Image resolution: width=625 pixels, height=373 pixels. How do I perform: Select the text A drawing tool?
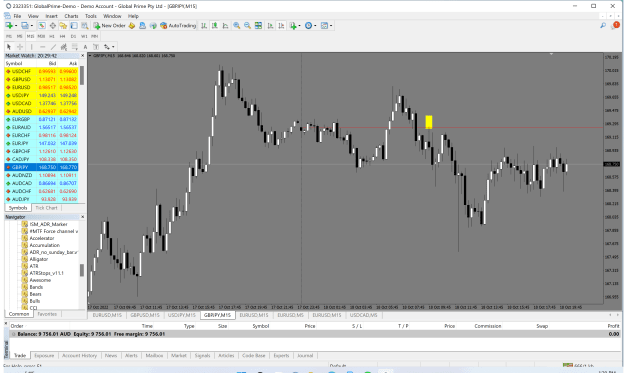coord(85,47)
